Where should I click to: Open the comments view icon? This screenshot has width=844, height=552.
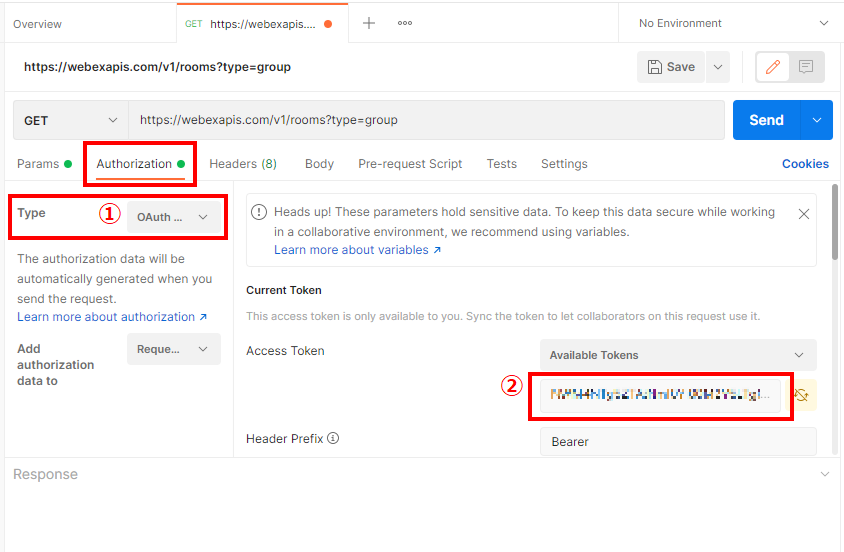pyautogui.click(x=806, y=67)
